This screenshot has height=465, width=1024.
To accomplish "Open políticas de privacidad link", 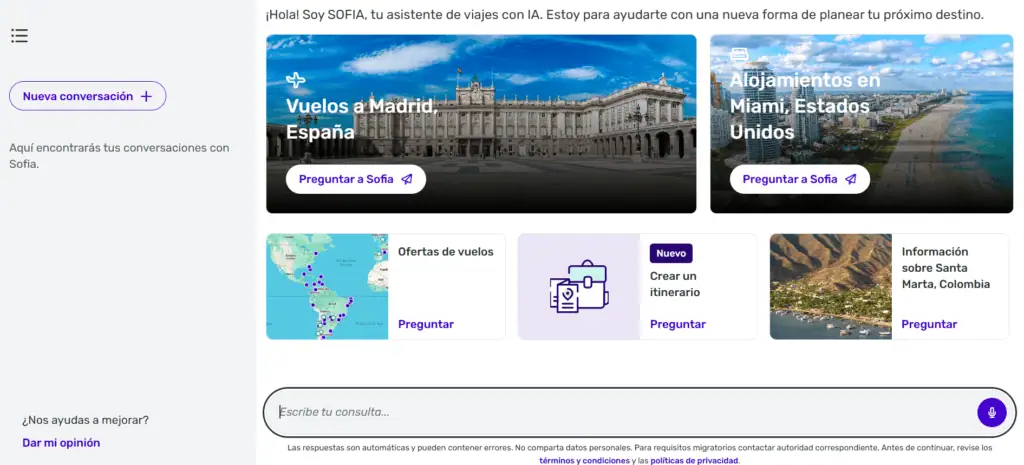I will 694,460.
